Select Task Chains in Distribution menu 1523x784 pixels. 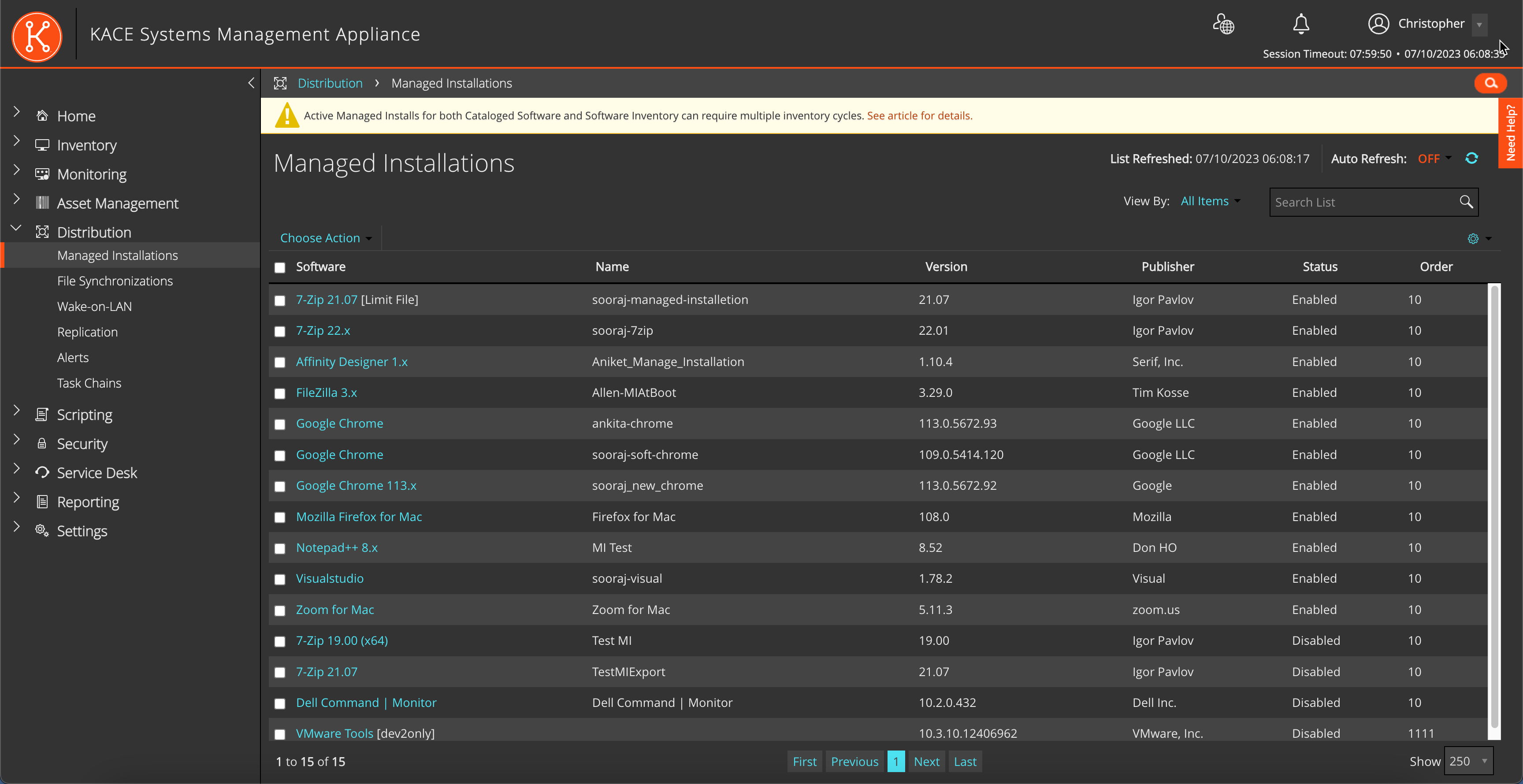click(x=89, y=383)
